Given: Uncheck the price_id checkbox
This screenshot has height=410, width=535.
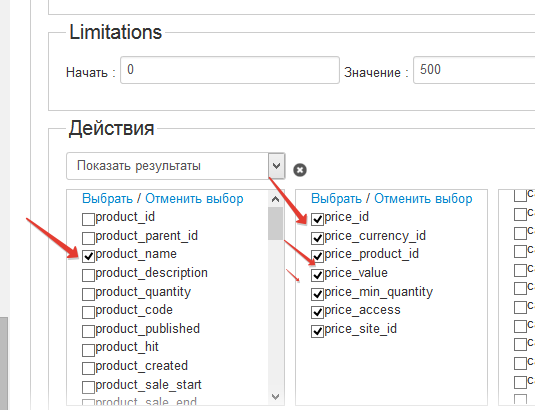Looking at the screenshot, I should coord(317,219).
